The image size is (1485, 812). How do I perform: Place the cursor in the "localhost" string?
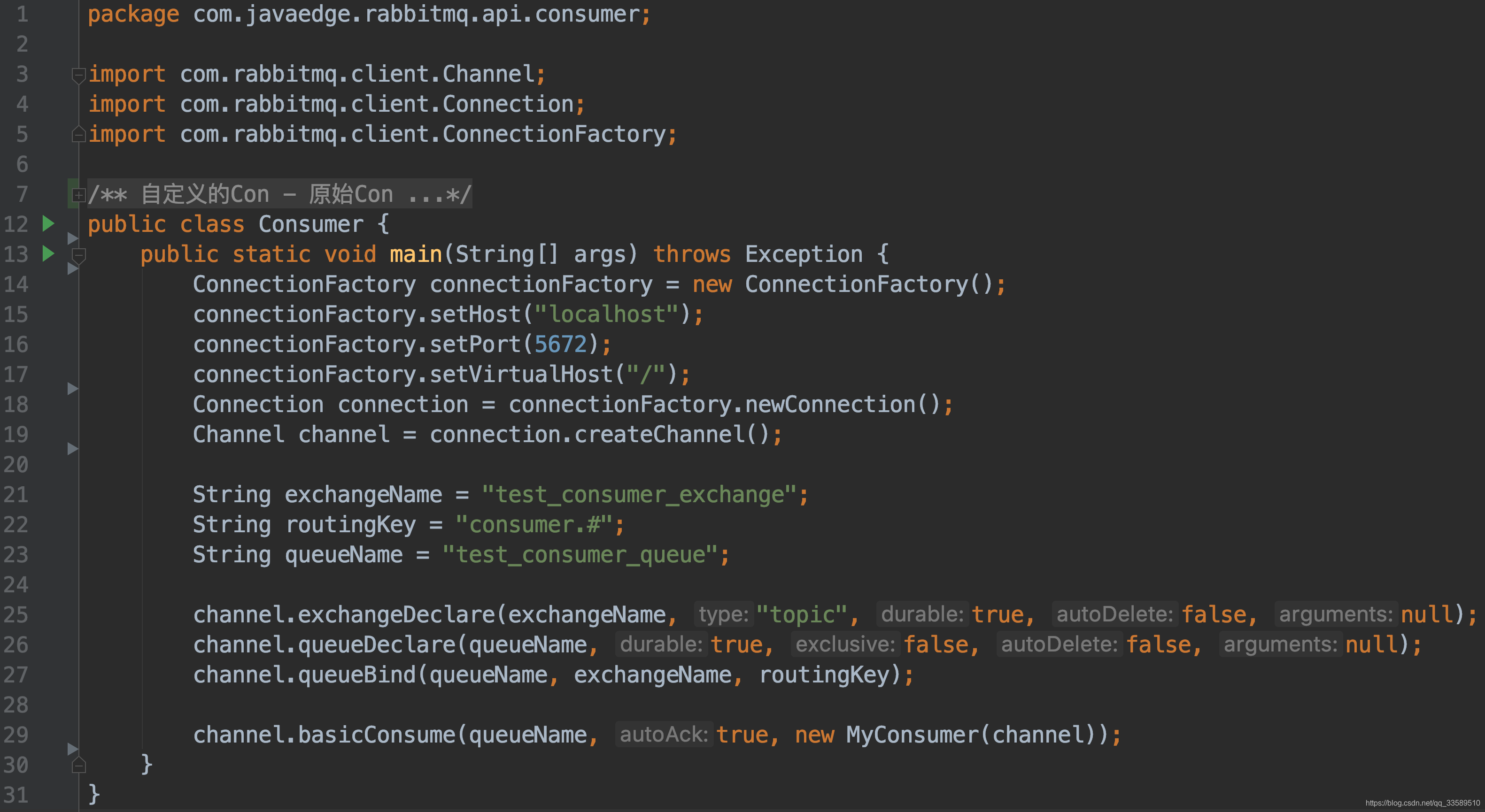(x=606, y=314)
